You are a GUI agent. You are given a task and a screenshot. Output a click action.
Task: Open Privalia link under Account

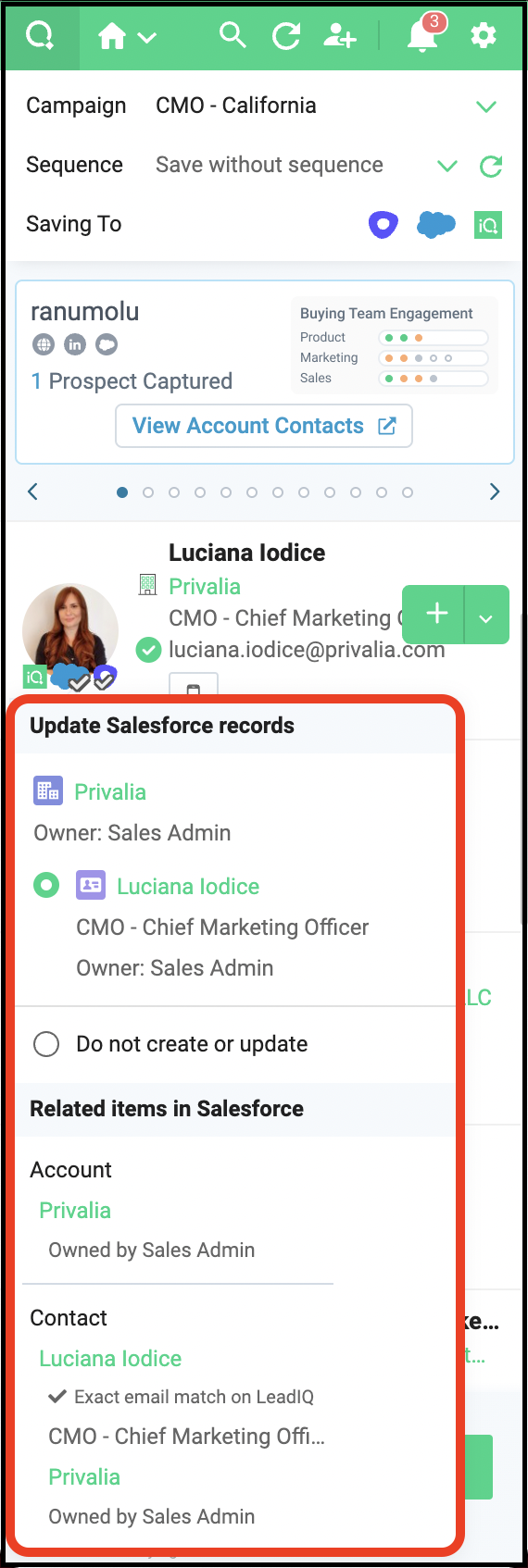pos(75,1210)
